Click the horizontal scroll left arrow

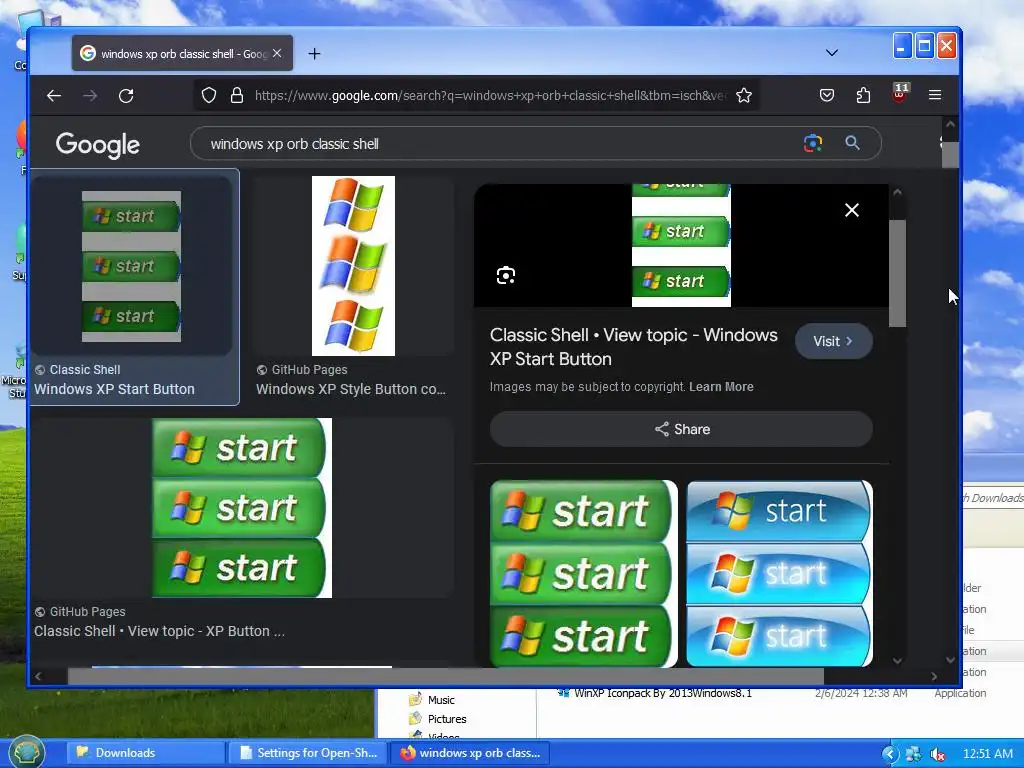(38, 676)
